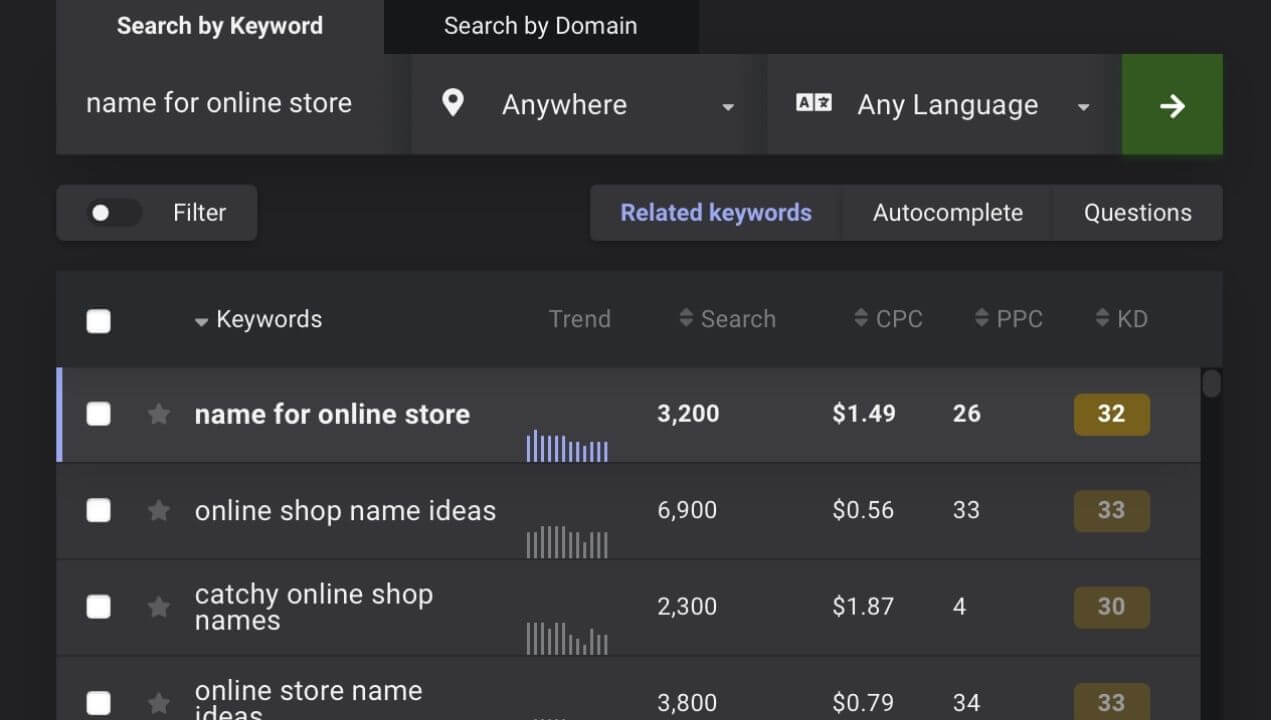The image size is (1280, 720).
Task: Click the Trend column header
Action: click(x=580, y=319)
